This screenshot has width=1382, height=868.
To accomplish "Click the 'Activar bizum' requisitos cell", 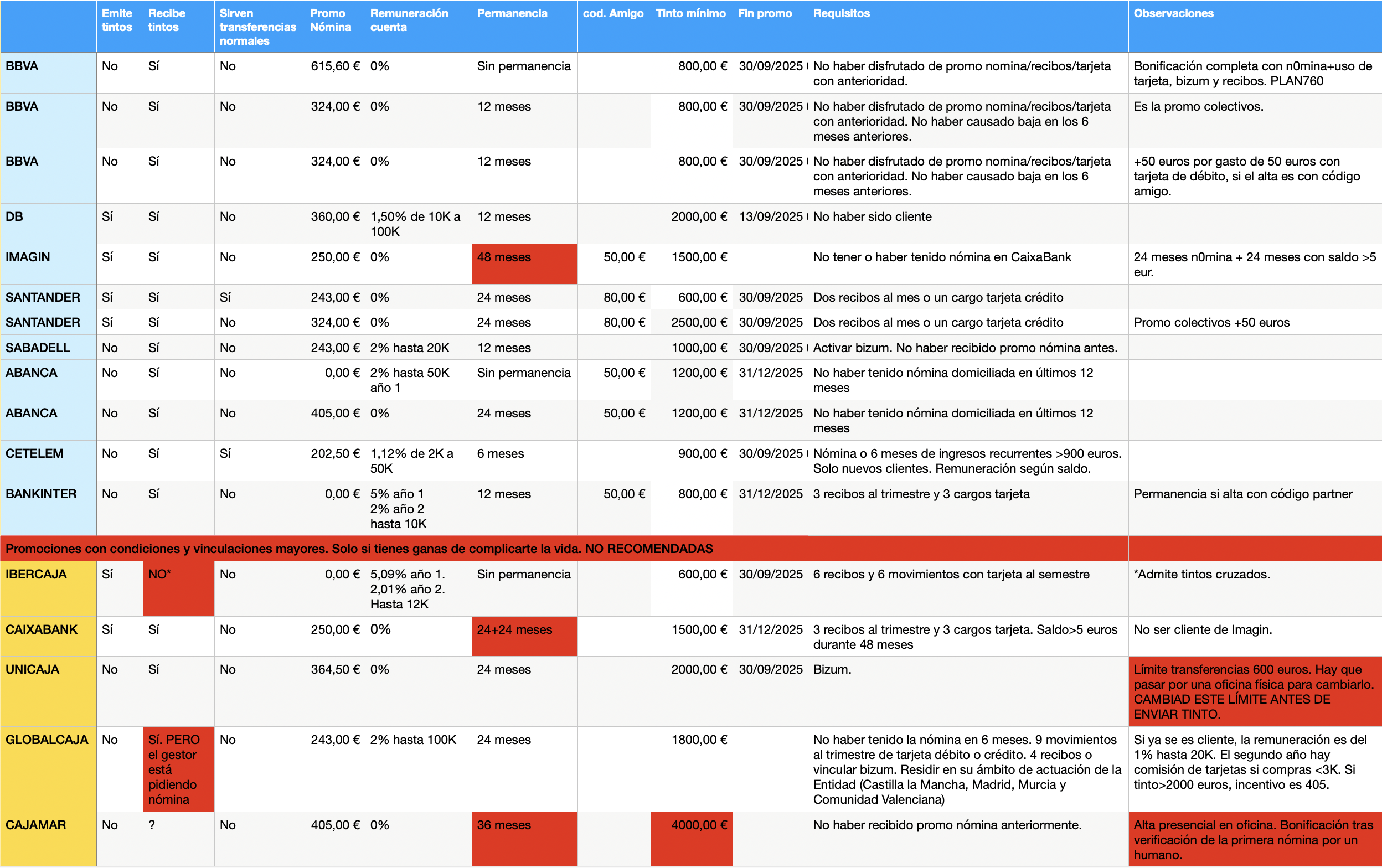I will [968, 347].
